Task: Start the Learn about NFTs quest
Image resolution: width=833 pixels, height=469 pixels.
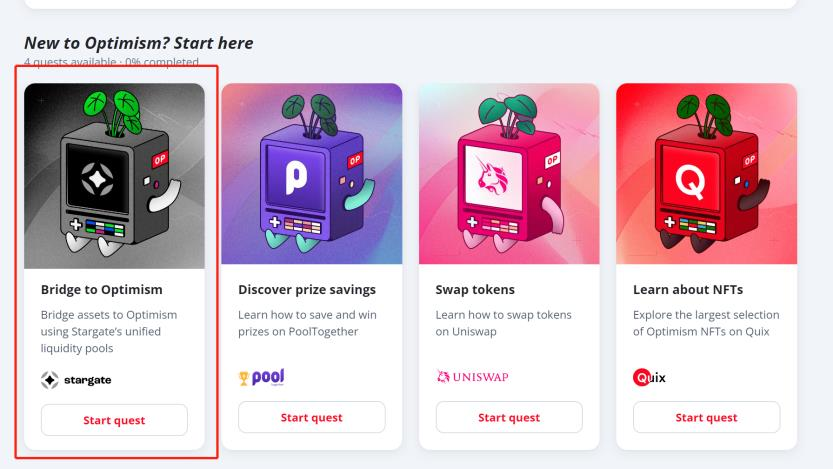Action: [x=706, y=417]
